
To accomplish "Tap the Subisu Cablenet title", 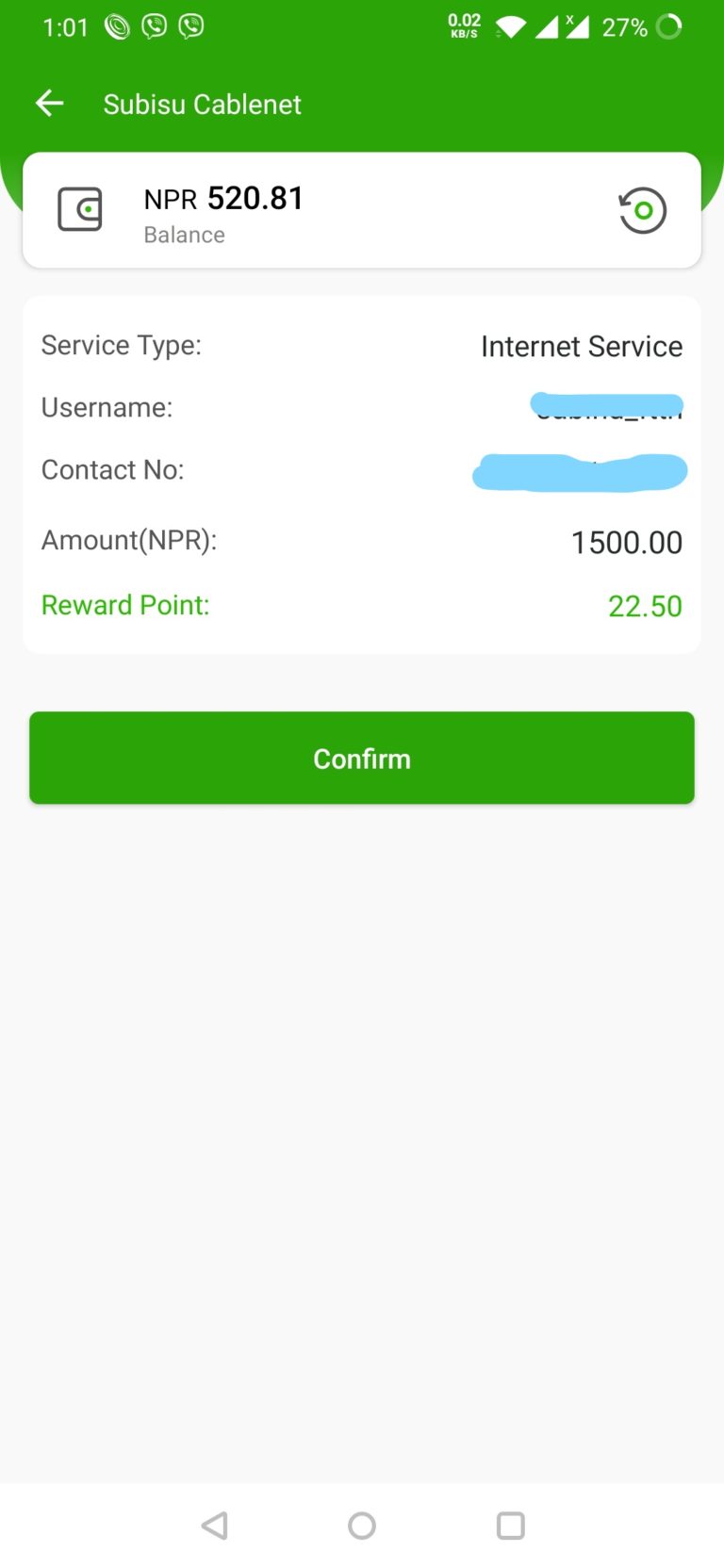I will tap(202, 105).
